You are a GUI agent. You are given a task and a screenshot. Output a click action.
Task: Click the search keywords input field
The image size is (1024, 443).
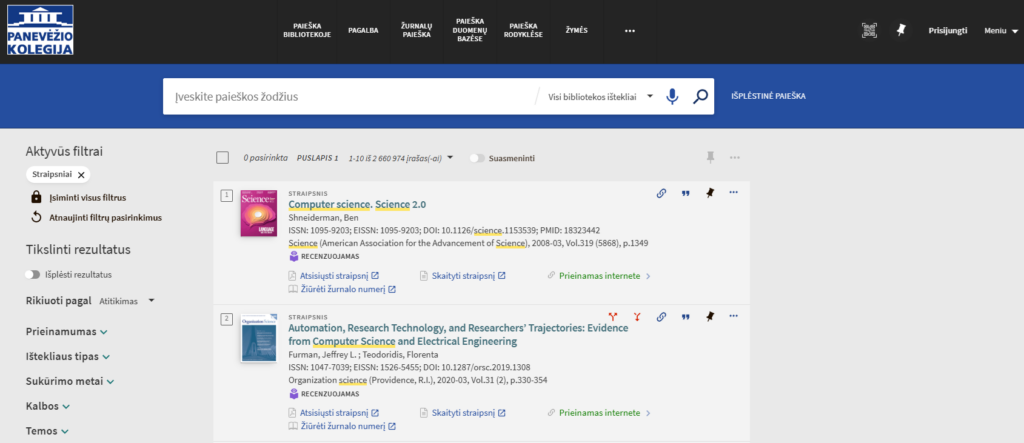(350, 97)
